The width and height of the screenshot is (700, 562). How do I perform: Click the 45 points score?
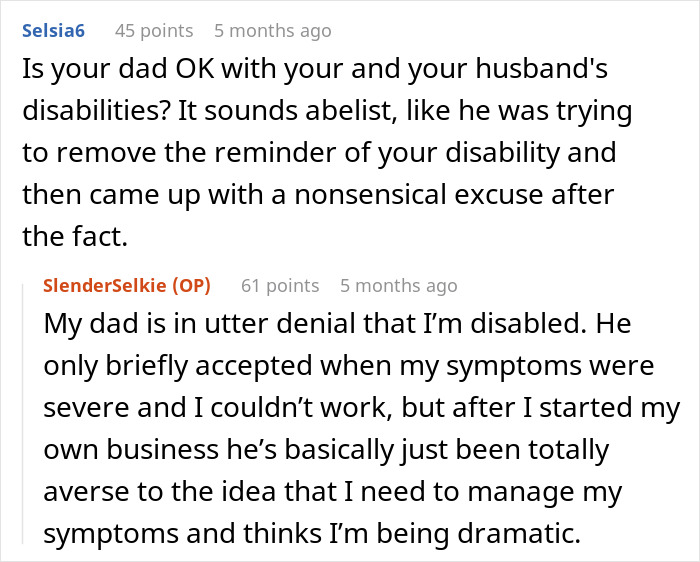pyautogui.click(x=152, y=31)
